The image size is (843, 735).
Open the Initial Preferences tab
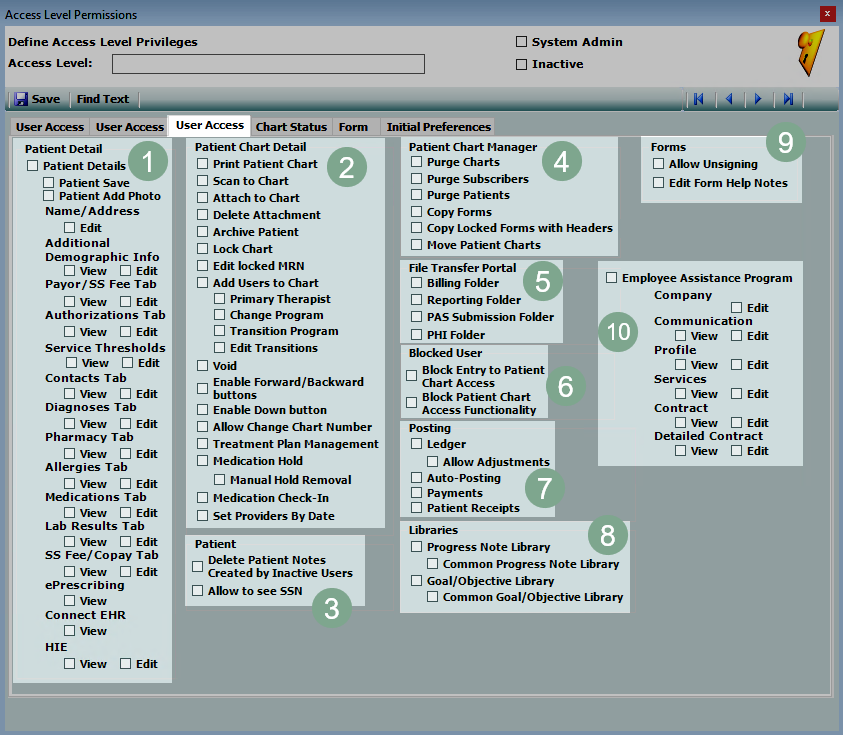(x=438, y=127)
